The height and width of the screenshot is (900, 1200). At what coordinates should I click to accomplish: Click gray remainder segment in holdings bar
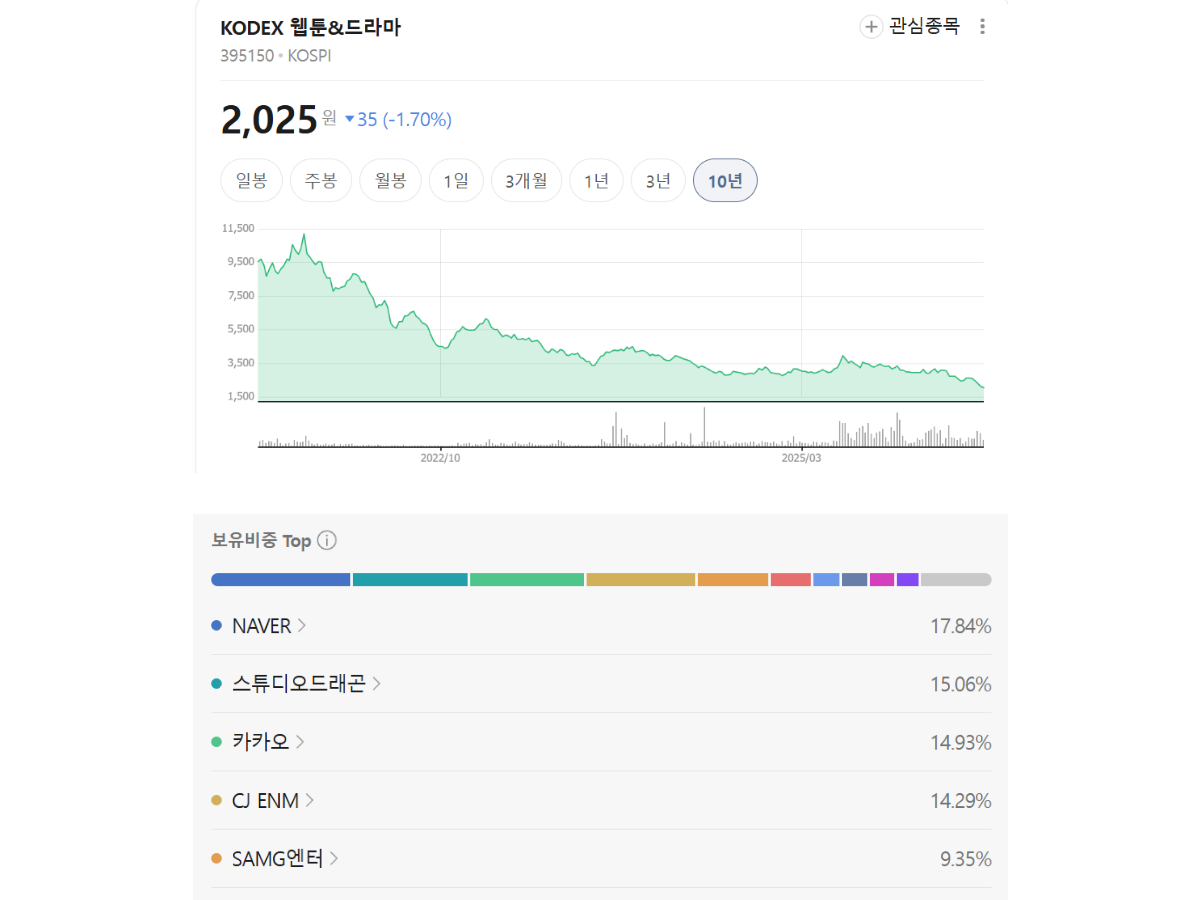(x=956, y=579)
